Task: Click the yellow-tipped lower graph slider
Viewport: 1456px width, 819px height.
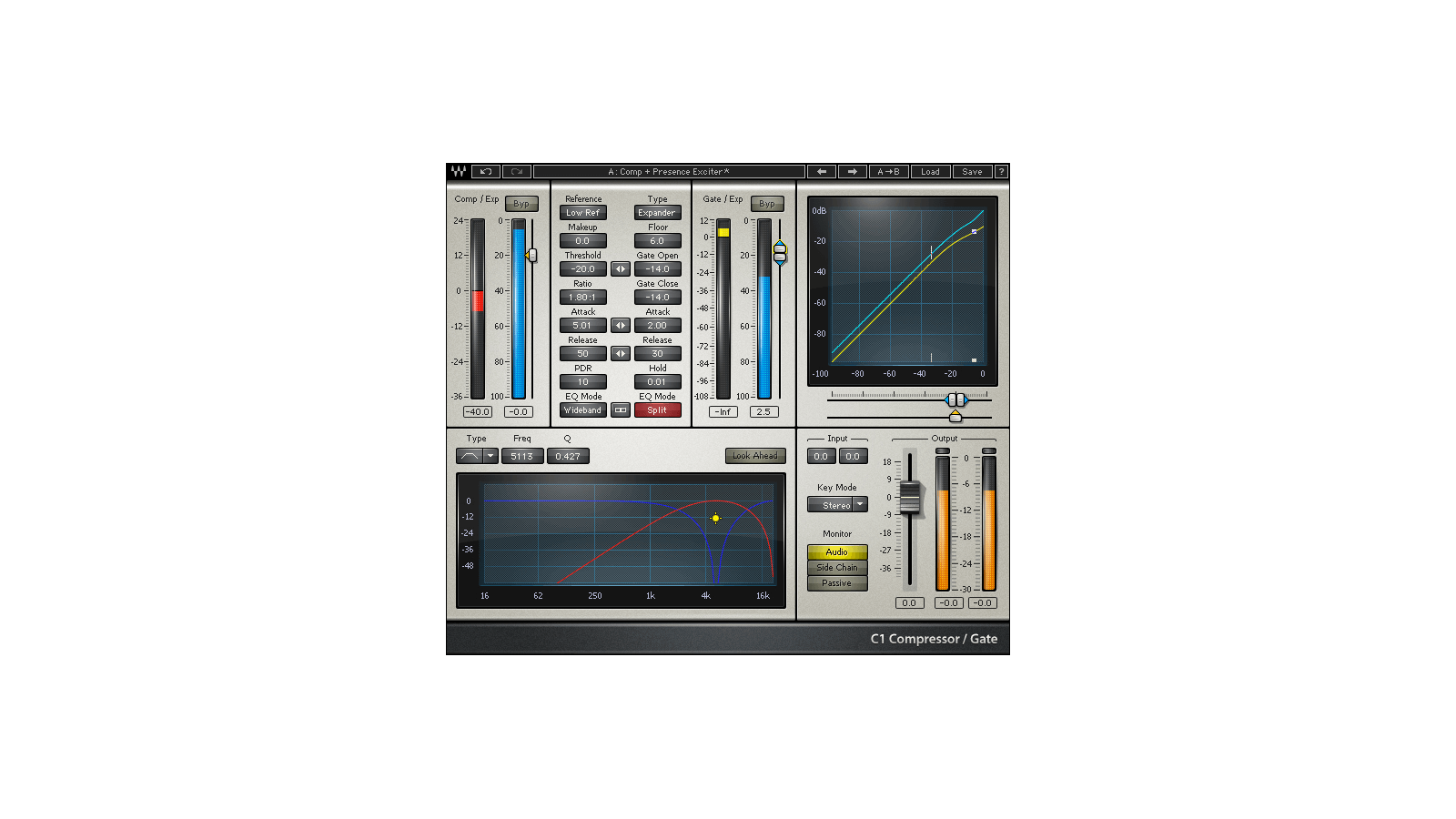Action: 955,416
